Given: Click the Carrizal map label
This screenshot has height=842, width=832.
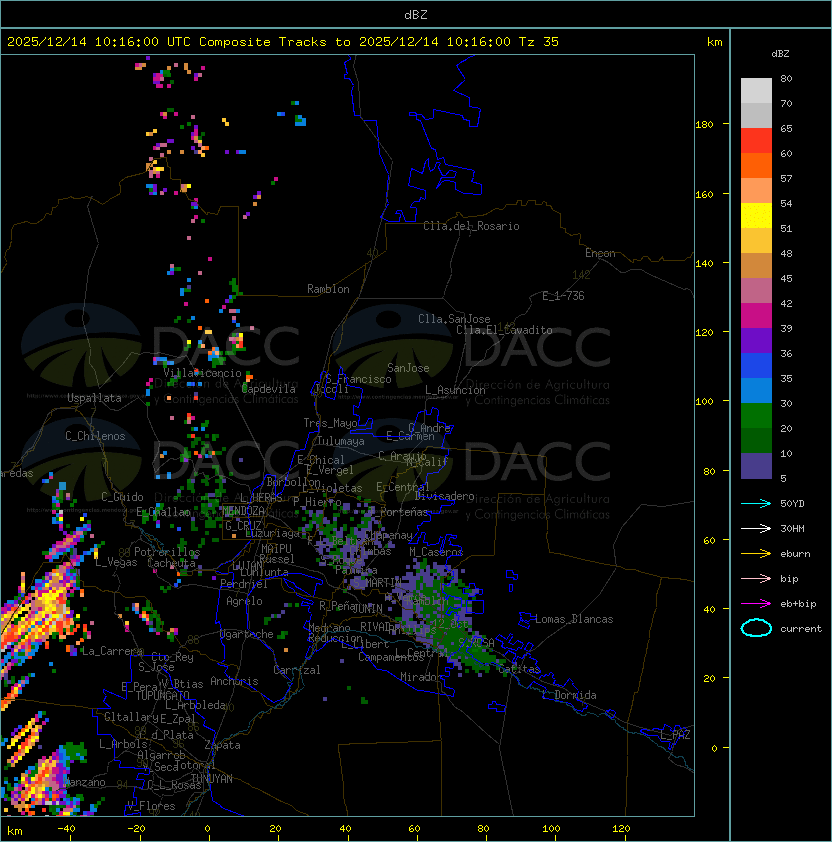Looking at the screenshot, I should pos(297,670).
